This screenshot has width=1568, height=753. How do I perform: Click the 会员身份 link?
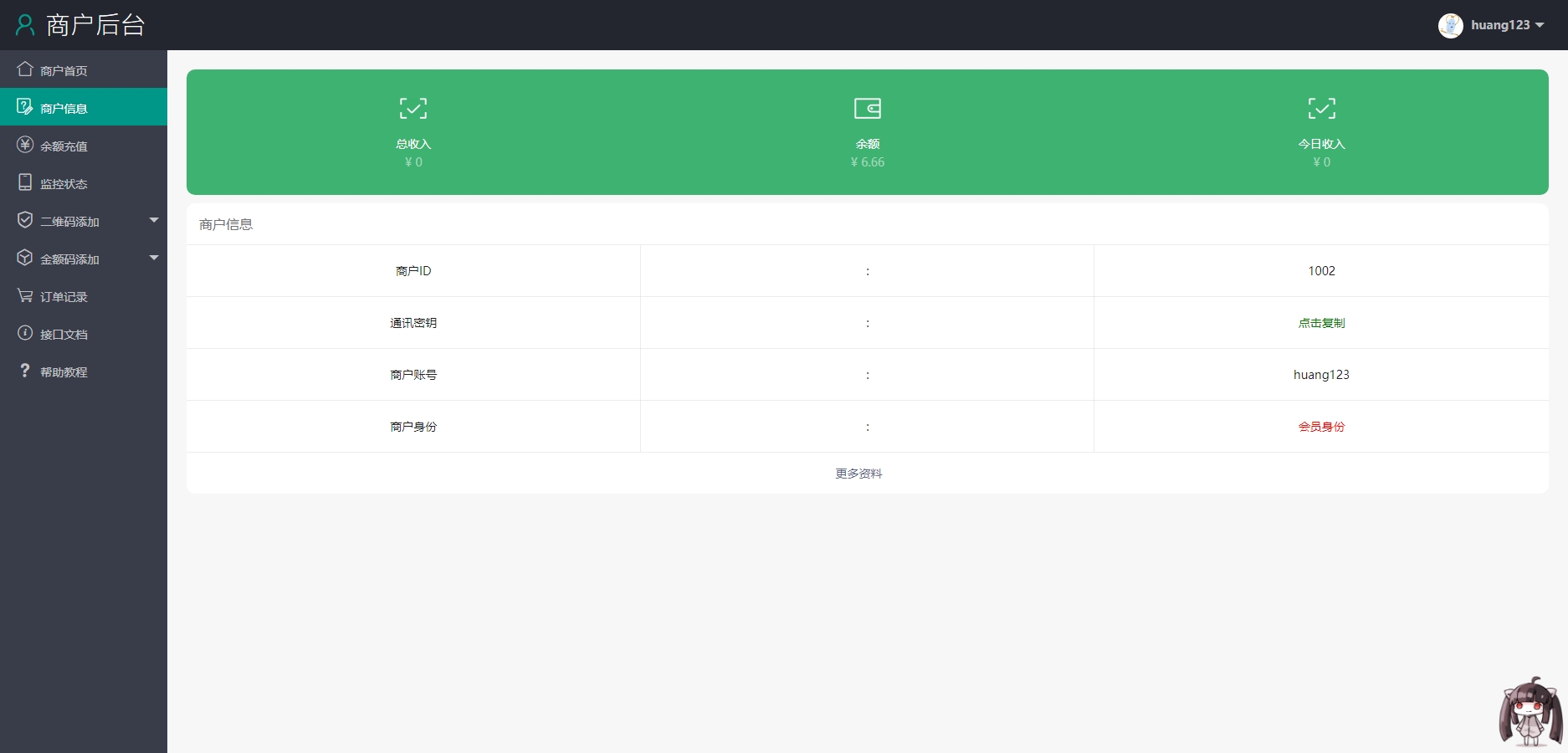click(x=1321, y=427)
